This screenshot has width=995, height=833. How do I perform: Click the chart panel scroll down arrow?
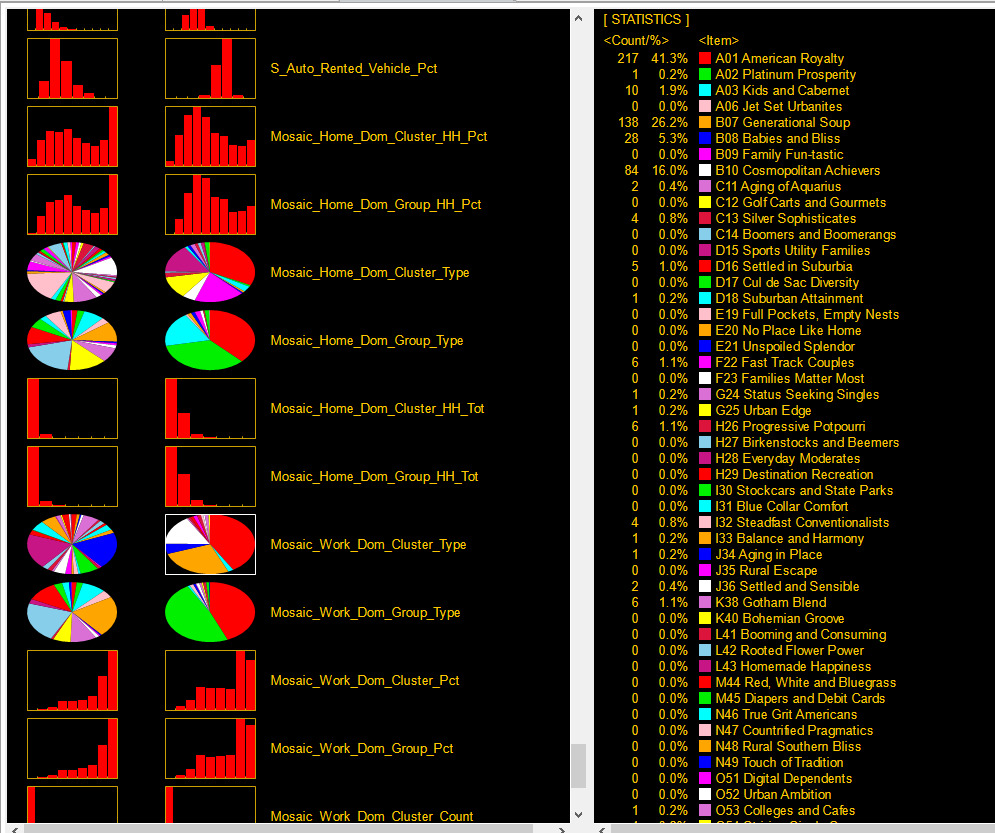pyautogui.click(x=578, y=814)
